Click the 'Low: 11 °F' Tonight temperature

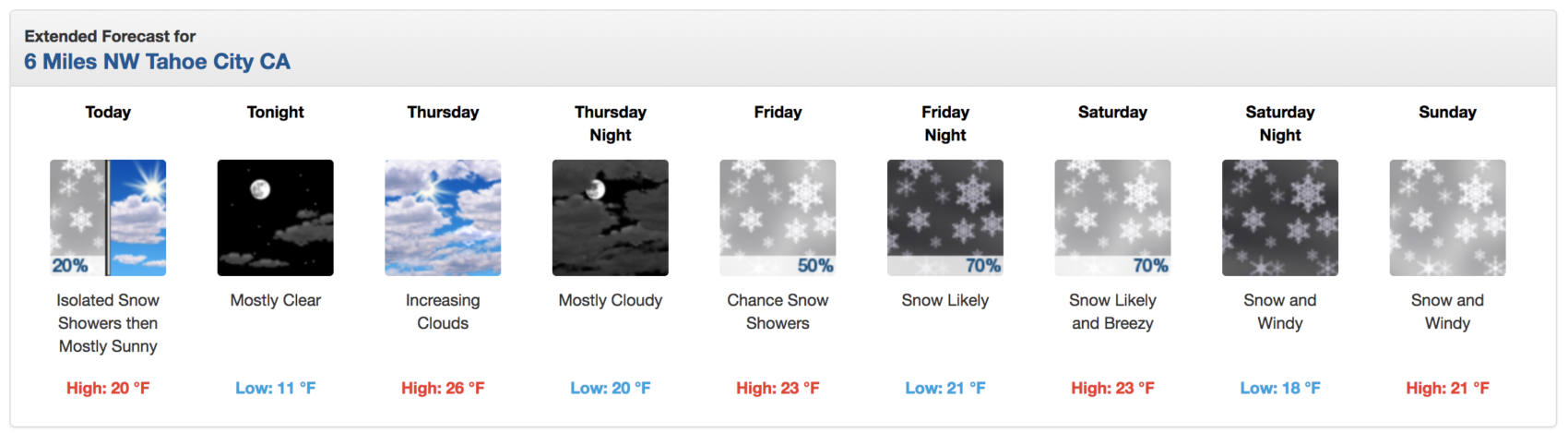pos(276,389)
